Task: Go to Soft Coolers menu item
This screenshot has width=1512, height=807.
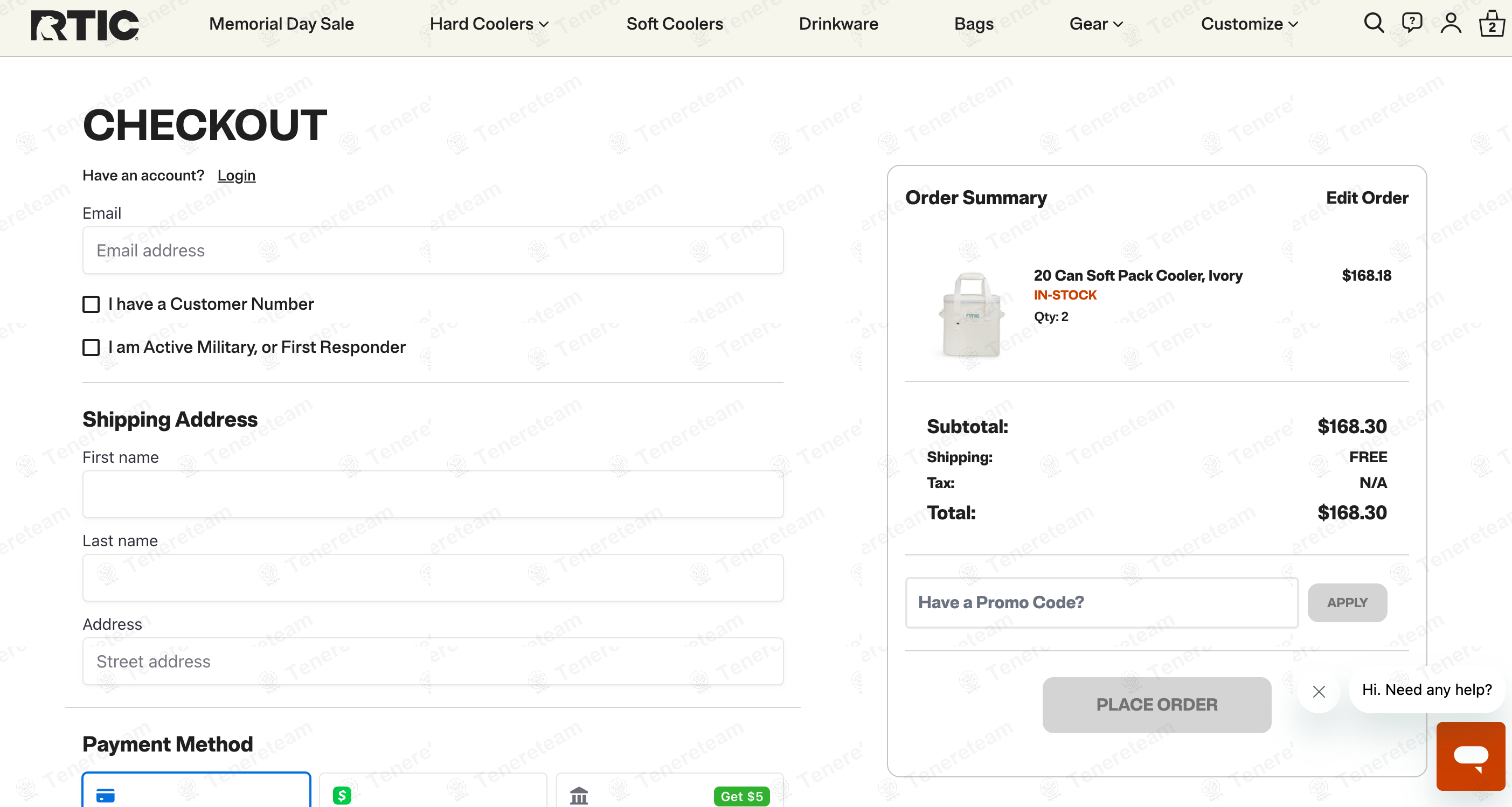Action: click(675, 24)
